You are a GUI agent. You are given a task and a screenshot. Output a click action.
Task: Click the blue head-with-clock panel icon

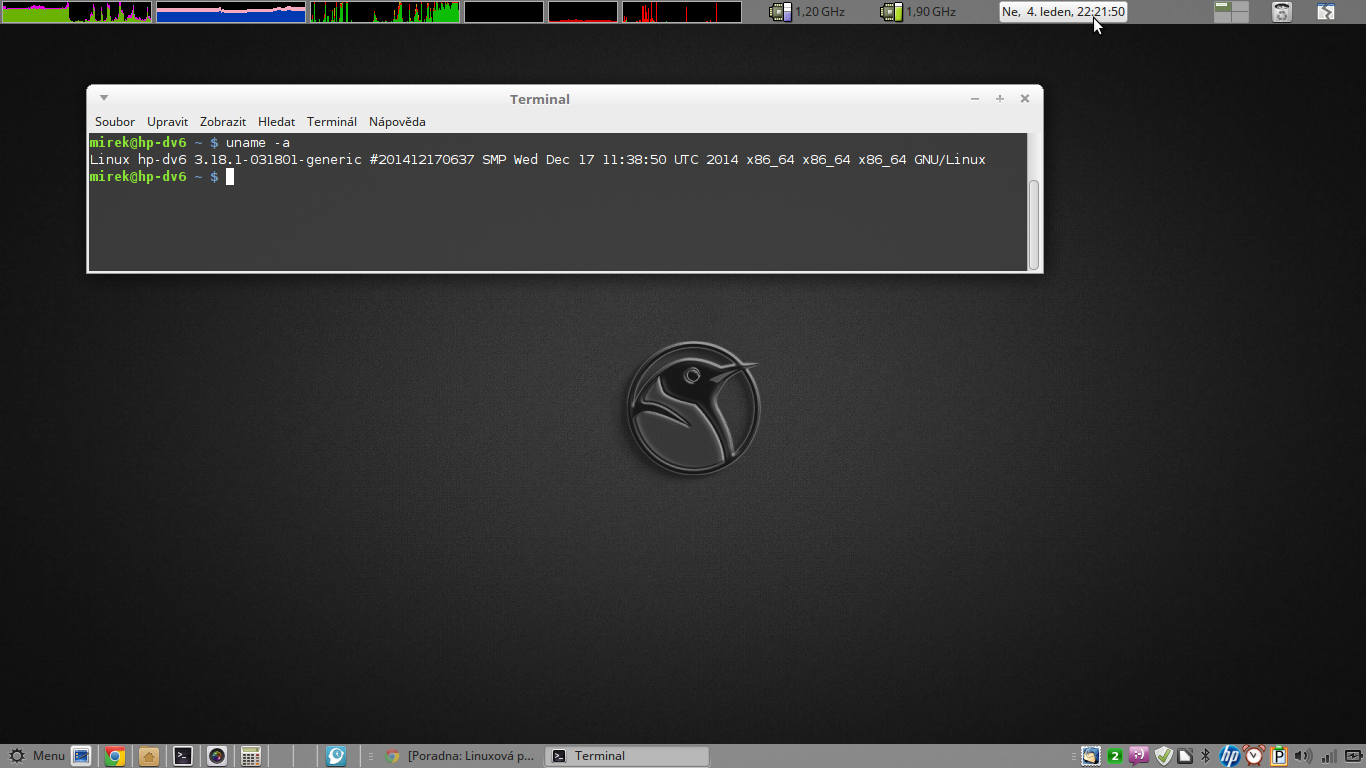(x=337, y=756)
